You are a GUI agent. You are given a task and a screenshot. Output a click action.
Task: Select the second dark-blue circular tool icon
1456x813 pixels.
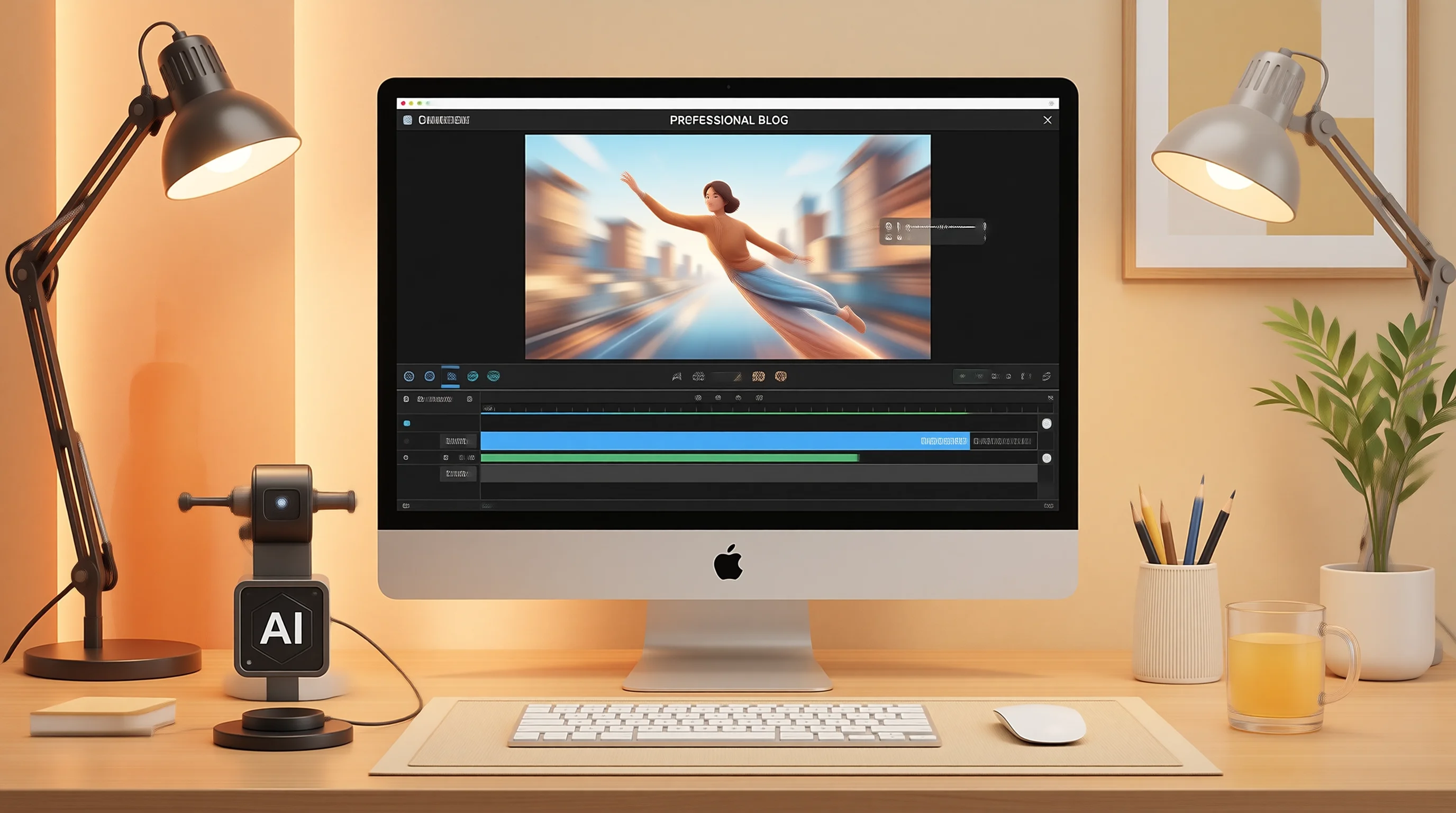point(430,376)
